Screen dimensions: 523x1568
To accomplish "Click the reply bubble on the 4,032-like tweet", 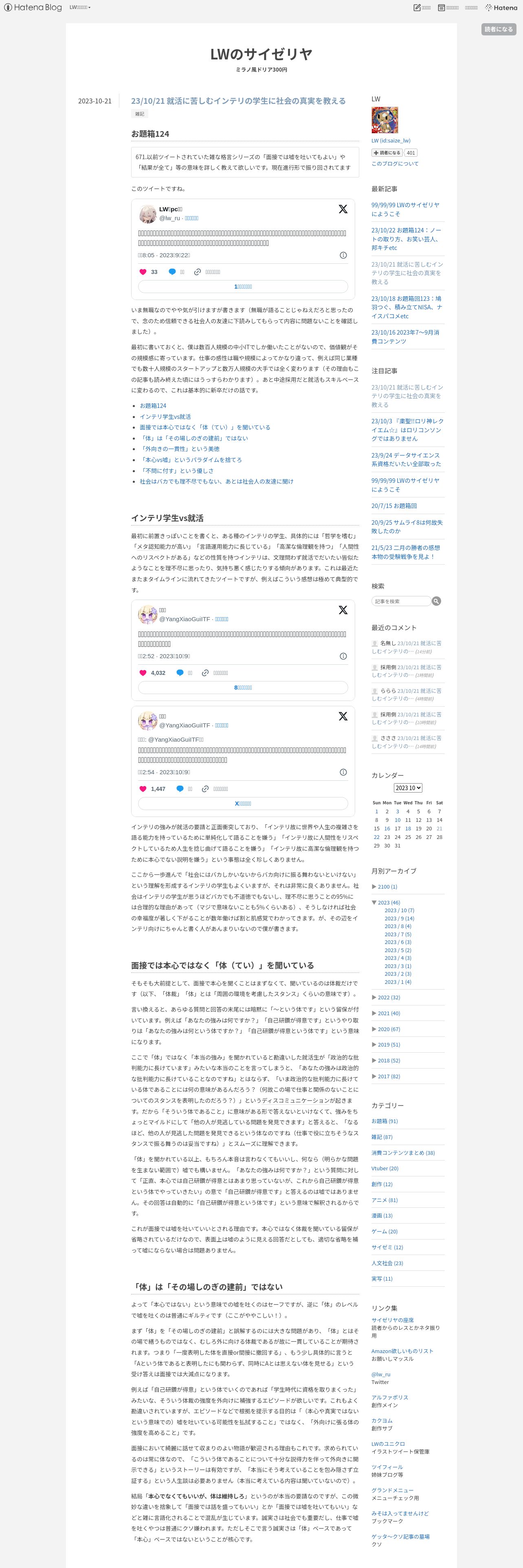I will [x=180, y=672].
